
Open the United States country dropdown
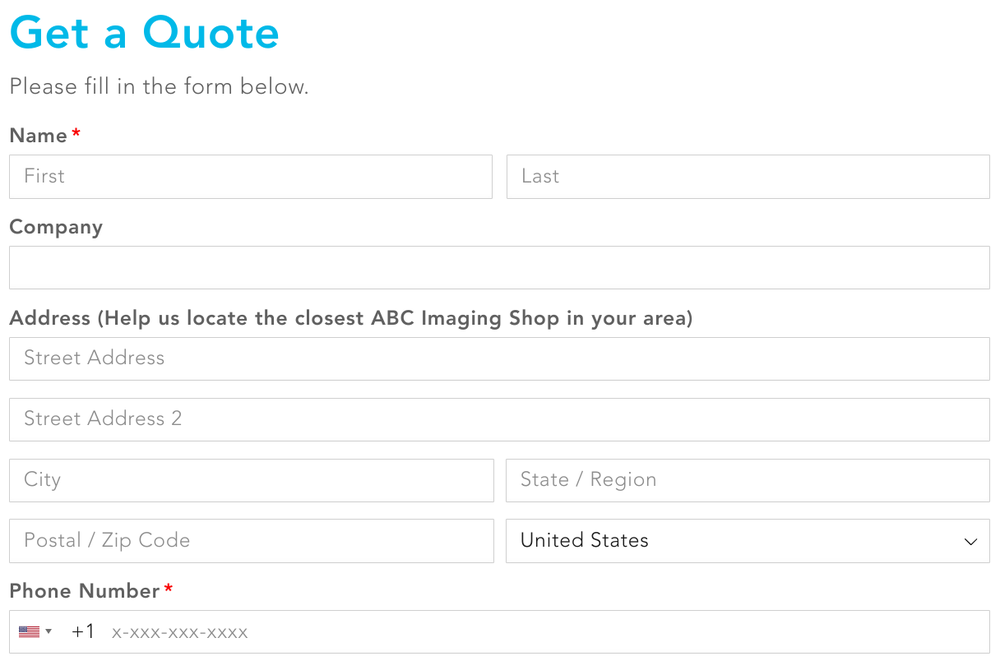740,541
